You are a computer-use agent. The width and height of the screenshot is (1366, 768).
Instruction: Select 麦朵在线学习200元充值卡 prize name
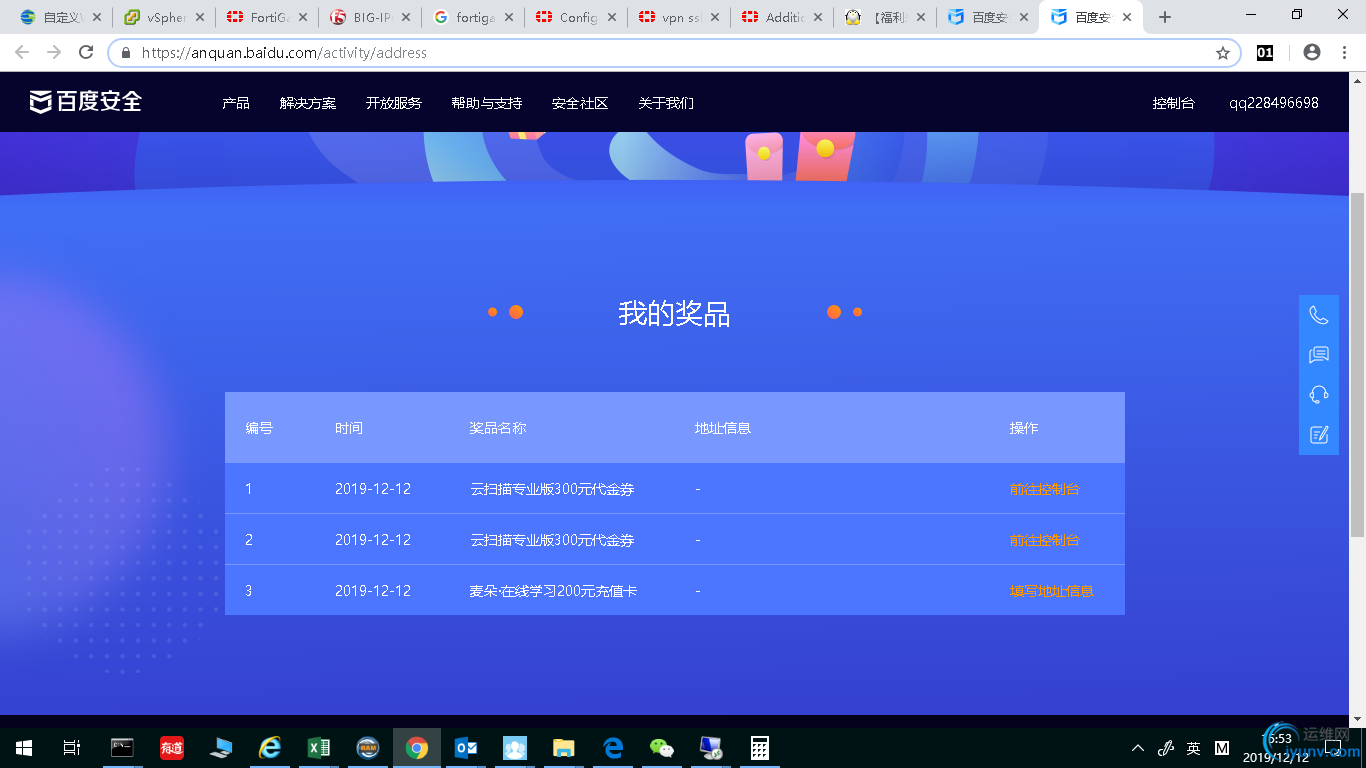point(554,591)
